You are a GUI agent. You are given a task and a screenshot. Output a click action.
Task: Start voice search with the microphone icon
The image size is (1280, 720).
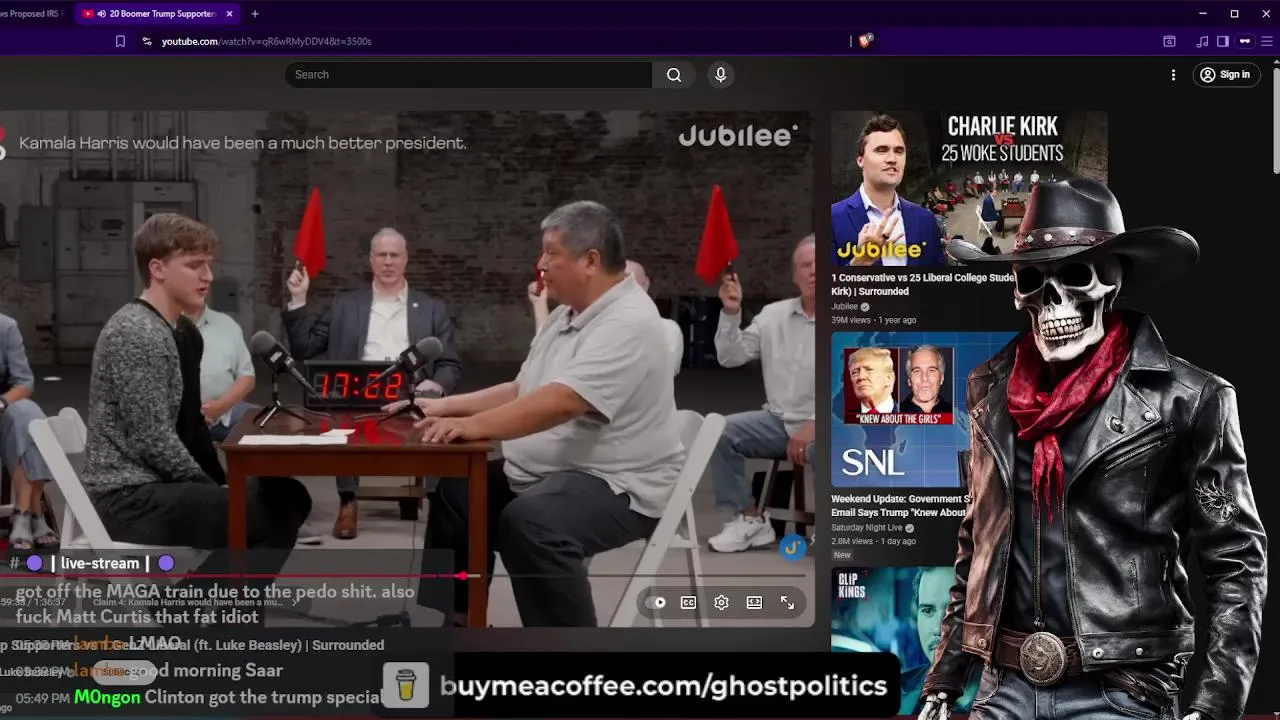click(720, 75)
